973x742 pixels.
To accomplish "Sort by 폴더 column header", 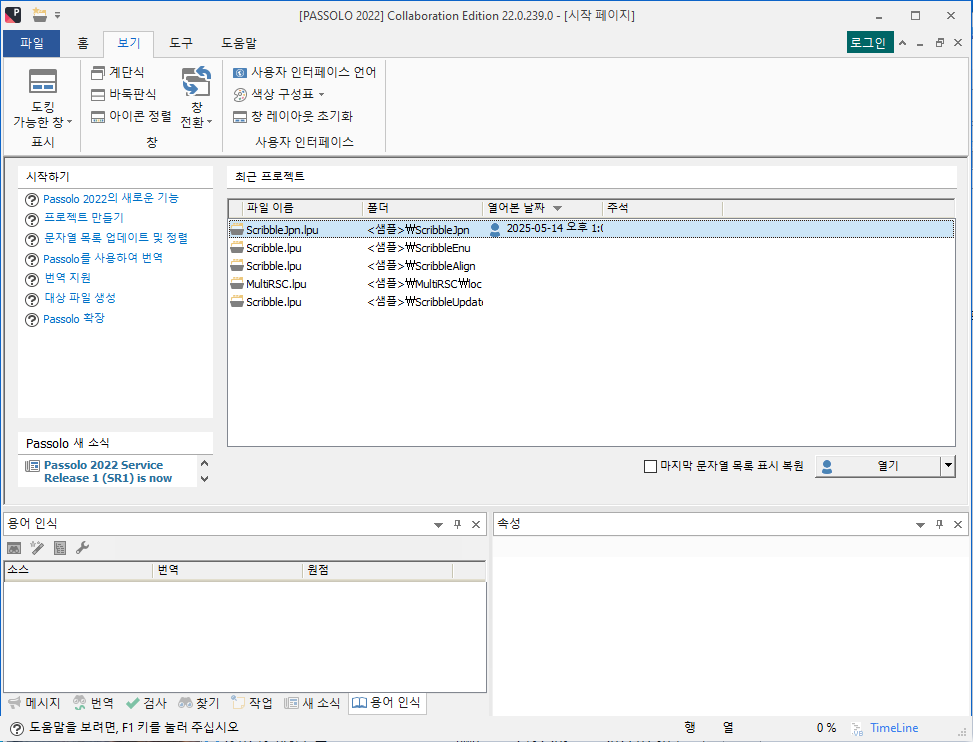I will (x=423, y=208).
